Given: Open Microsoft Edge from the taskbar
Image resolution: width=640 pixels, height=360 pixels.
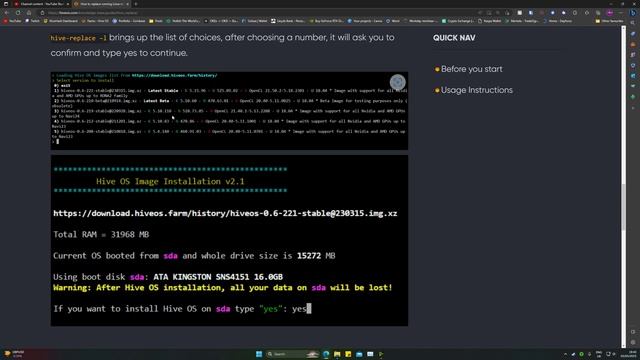Looking at the screenshot, I should pos(326,354).
